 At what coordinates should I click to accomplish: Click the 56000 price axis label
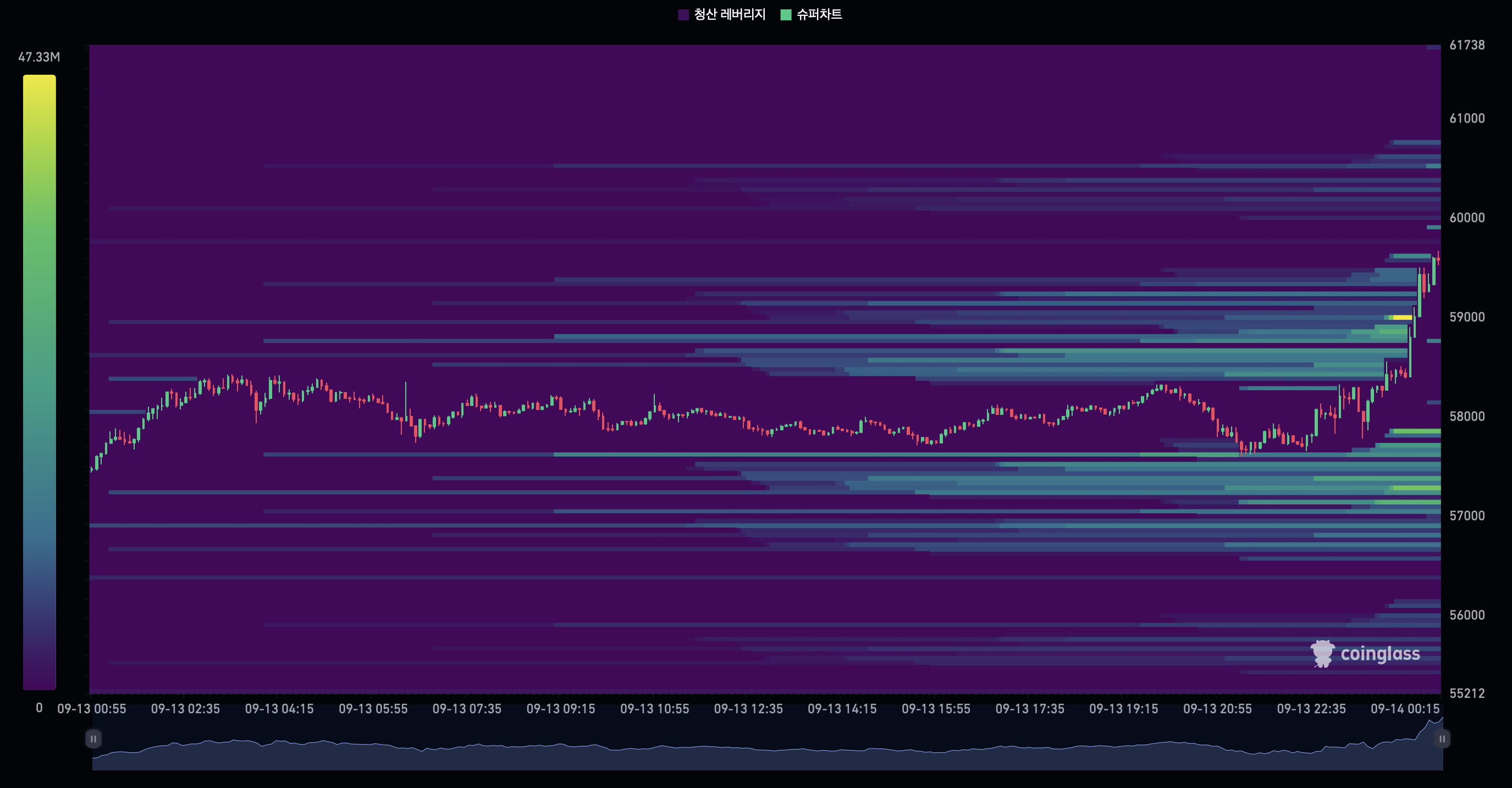(x=1467, y=615)
